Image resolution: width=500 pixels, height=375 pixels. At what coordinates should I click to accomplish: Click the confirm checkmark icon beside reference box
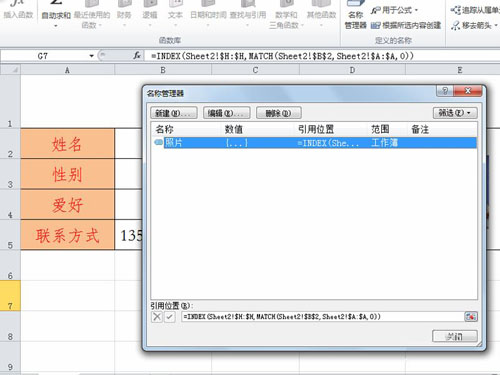pos(169,316)
